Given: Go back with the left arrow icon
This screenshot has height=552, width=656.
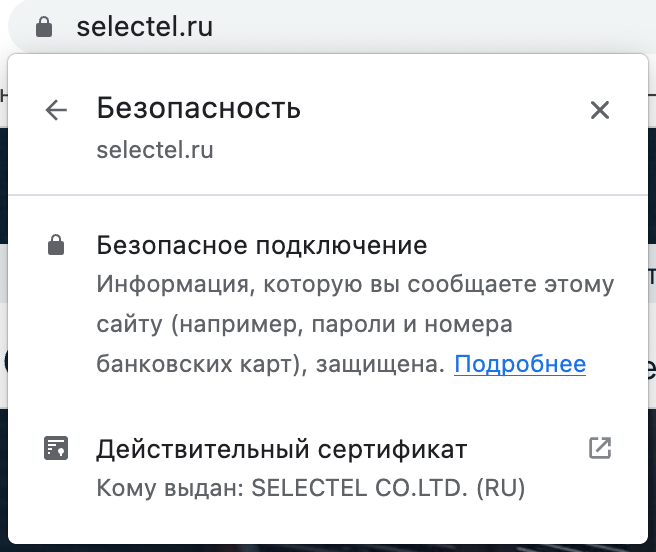Looking at the screenshot, I should [x=57, y=110].
